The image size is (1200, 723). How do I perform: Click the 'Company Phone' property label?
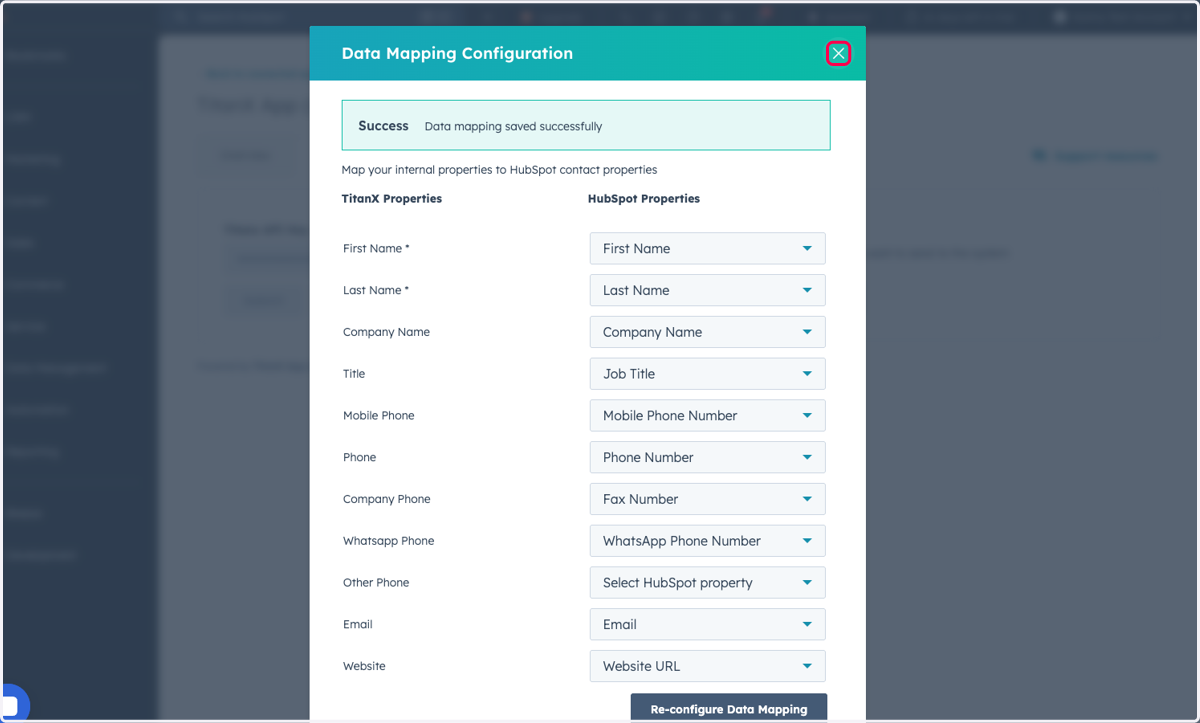coord(386,499)
